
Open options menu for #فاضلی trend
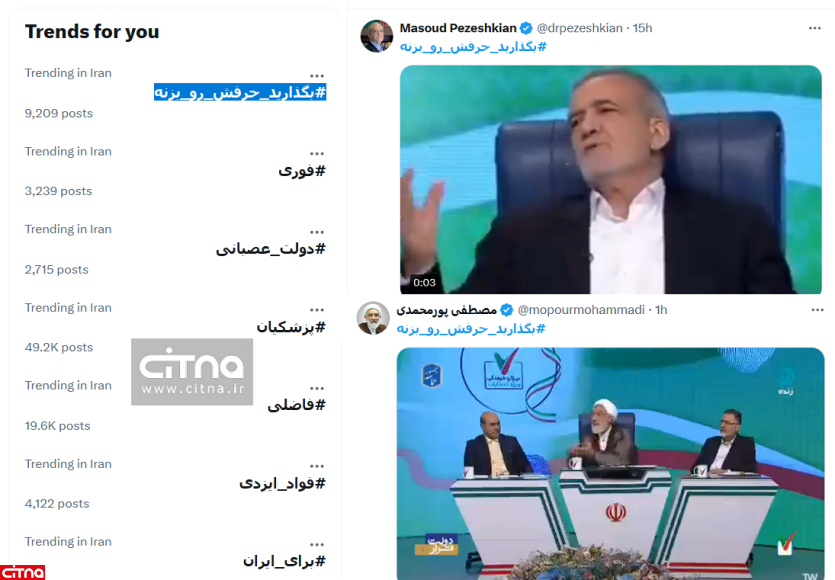point(317,388)
